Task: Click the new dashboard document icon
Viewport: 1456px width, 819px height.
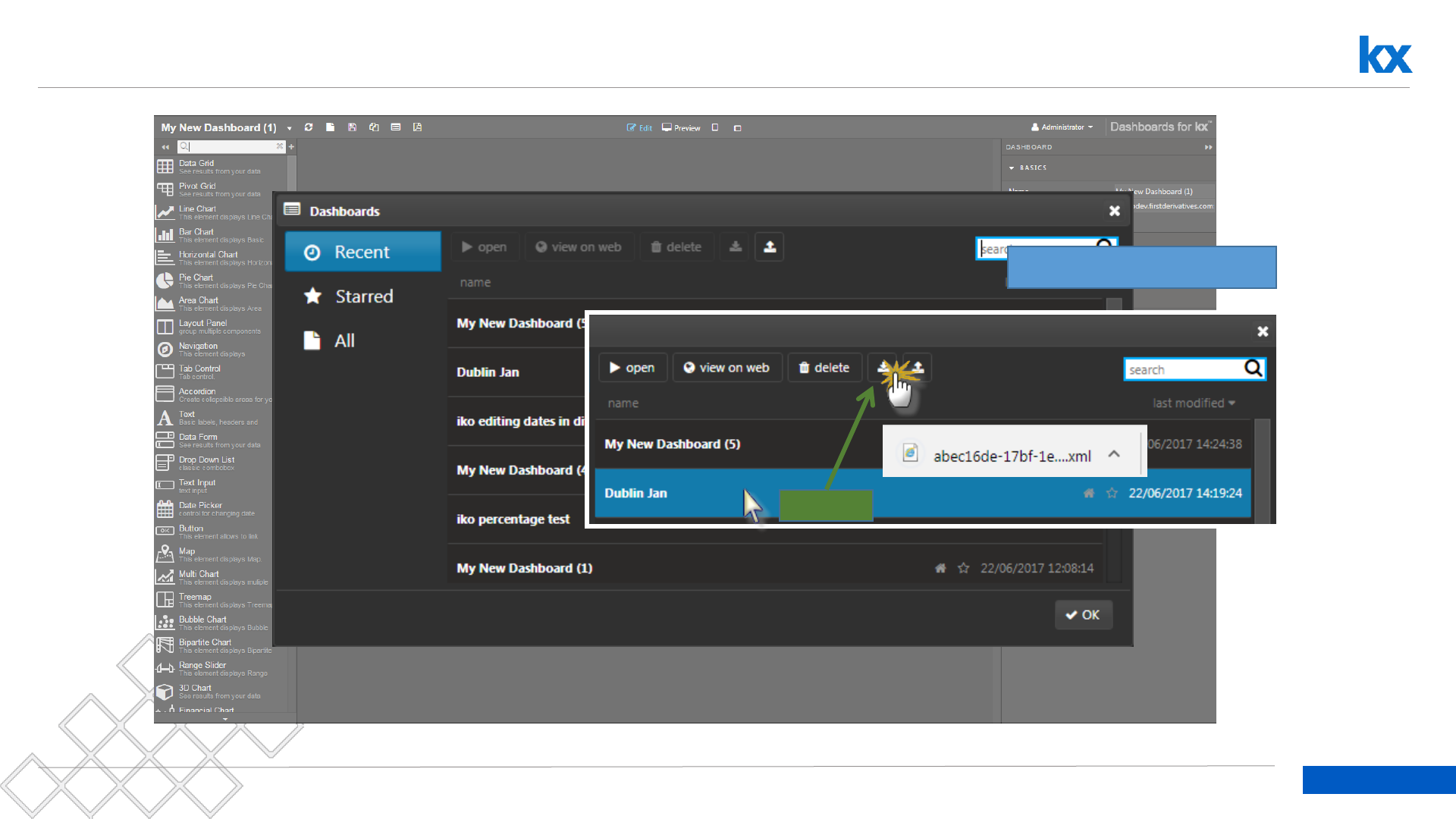Action: (330, 127)
